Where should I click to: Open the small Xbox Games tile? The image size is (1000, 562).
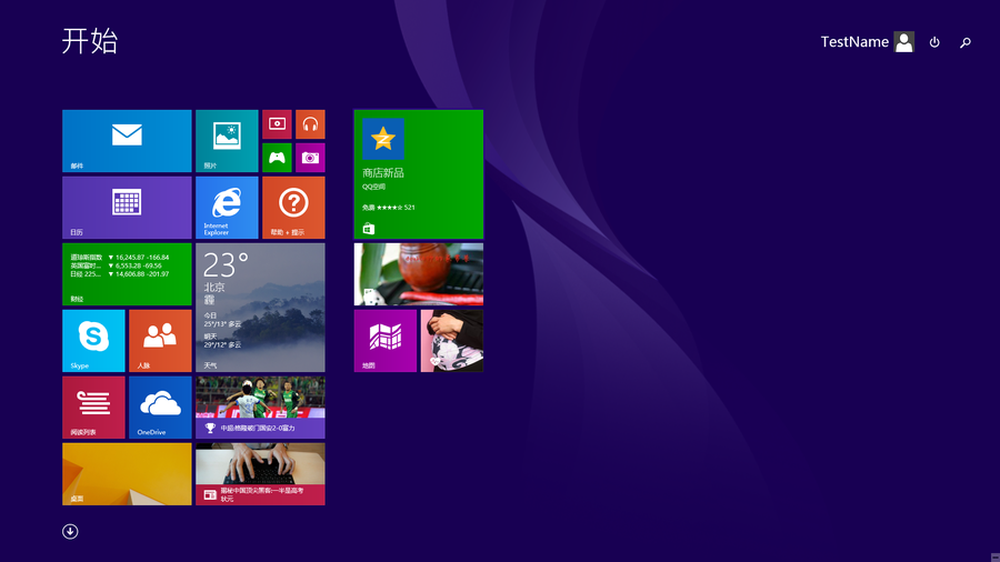click(277, 158)
